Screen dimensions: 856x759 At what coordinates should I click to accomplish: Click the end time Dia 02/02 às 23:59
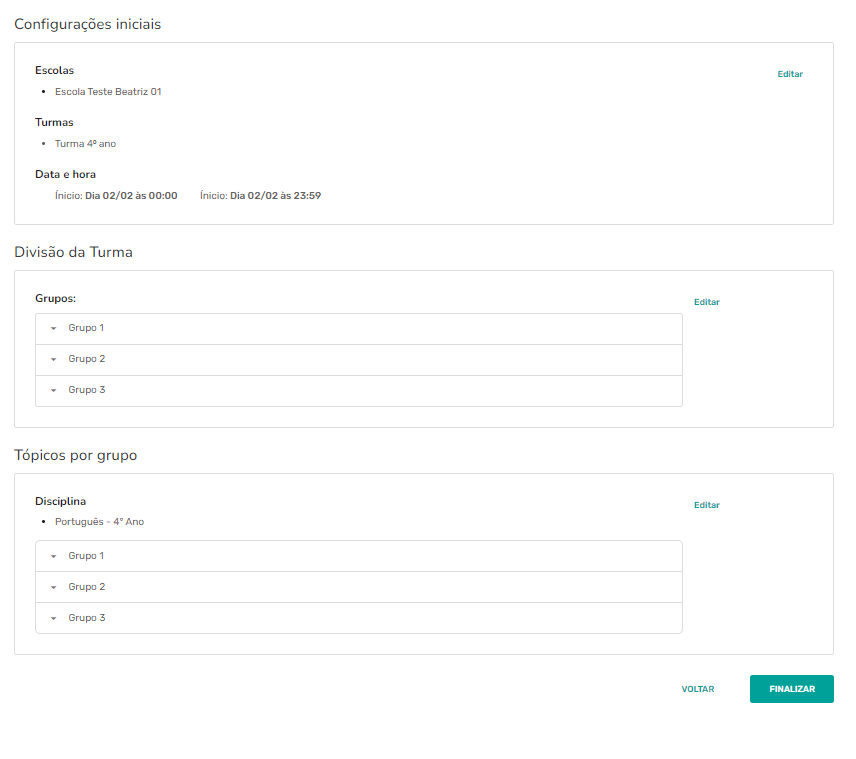point(275,196)
